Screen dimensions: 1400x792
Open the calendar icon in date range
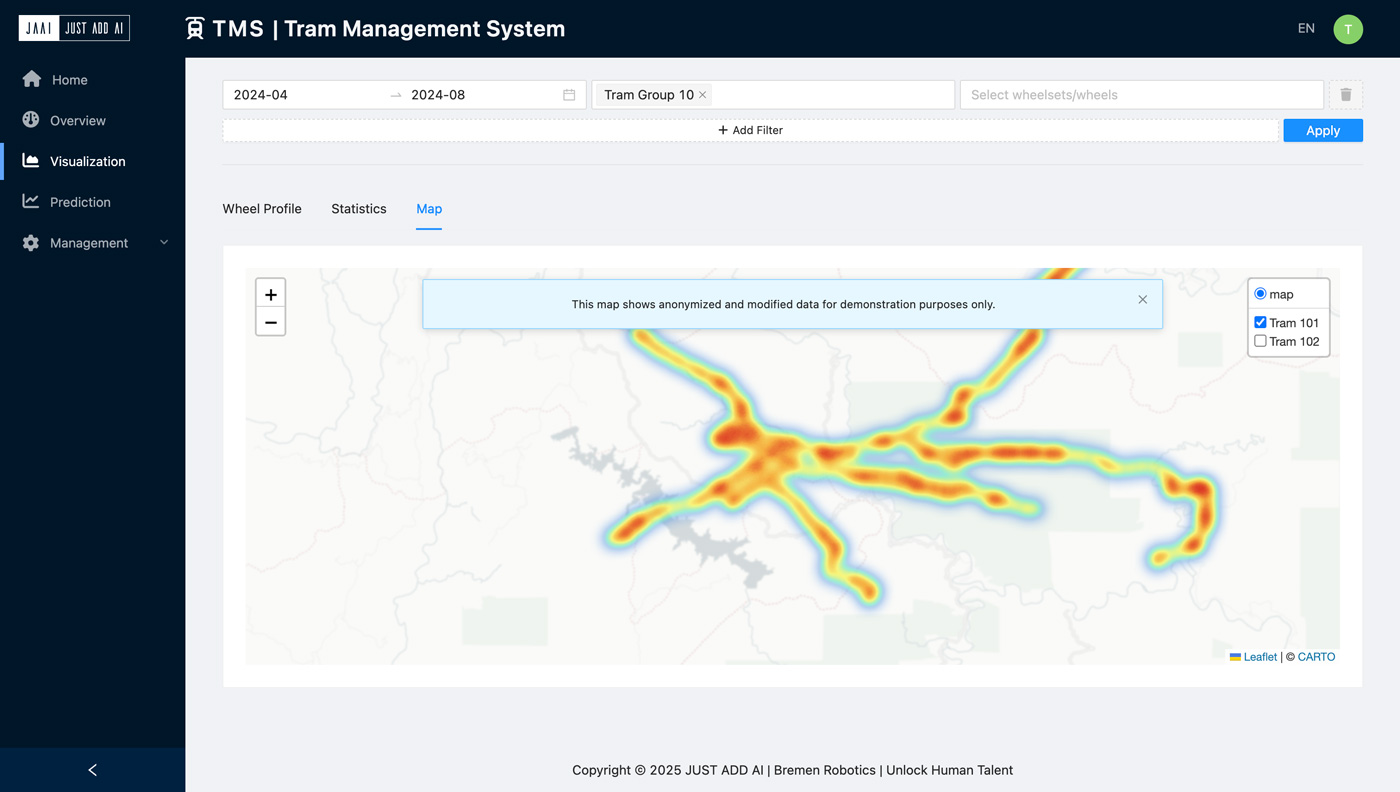click(569, 95)
